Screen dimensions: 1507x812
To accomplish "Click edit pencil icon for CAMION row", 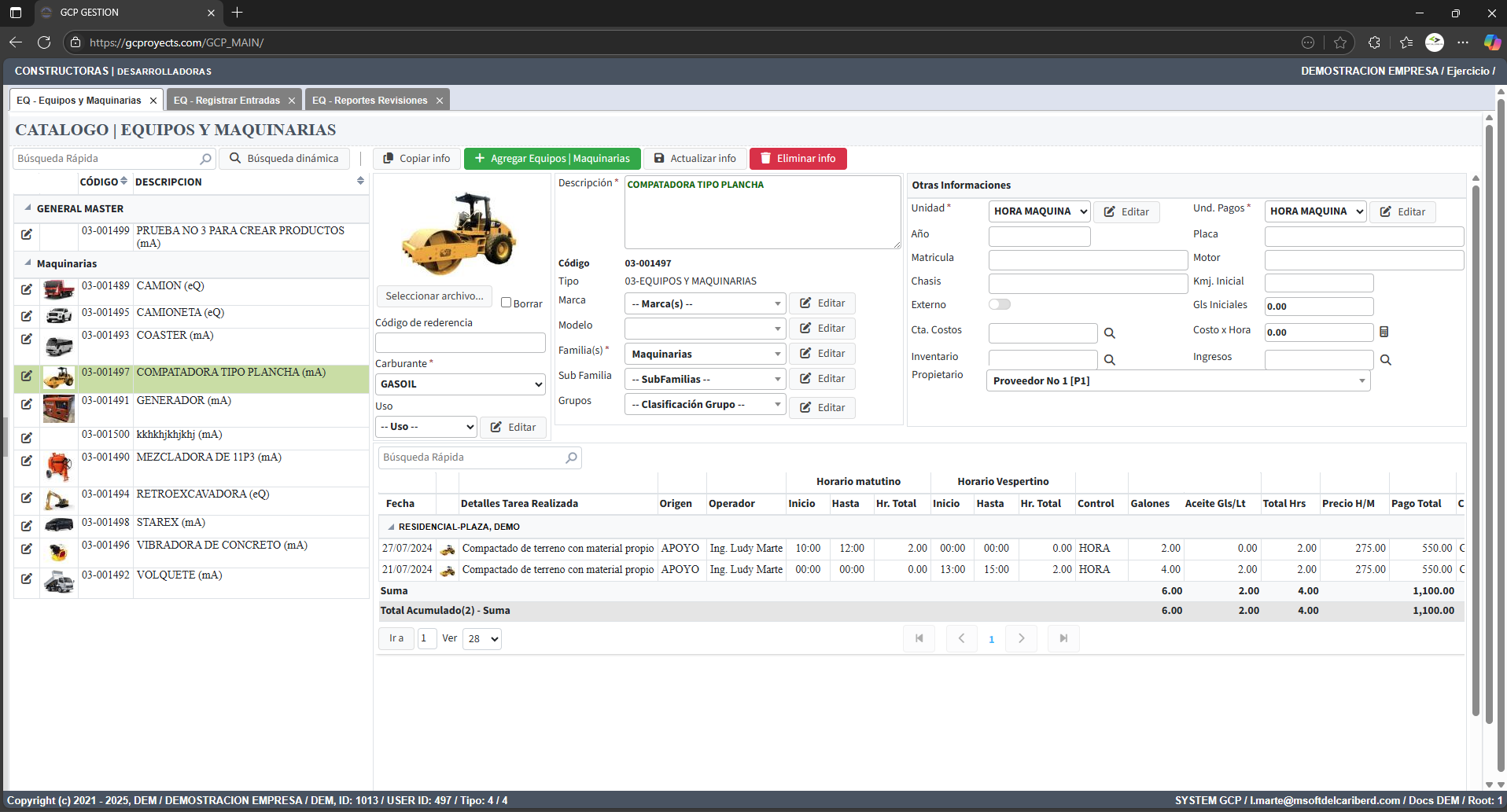I will (27, 289).
